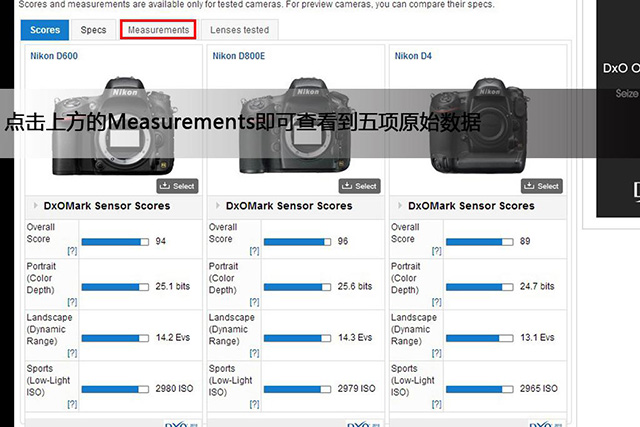This screenshot has width=640, height=427.
Task: Click Nikon D800E overall score bar (96)
Action: tap(297, 242)
